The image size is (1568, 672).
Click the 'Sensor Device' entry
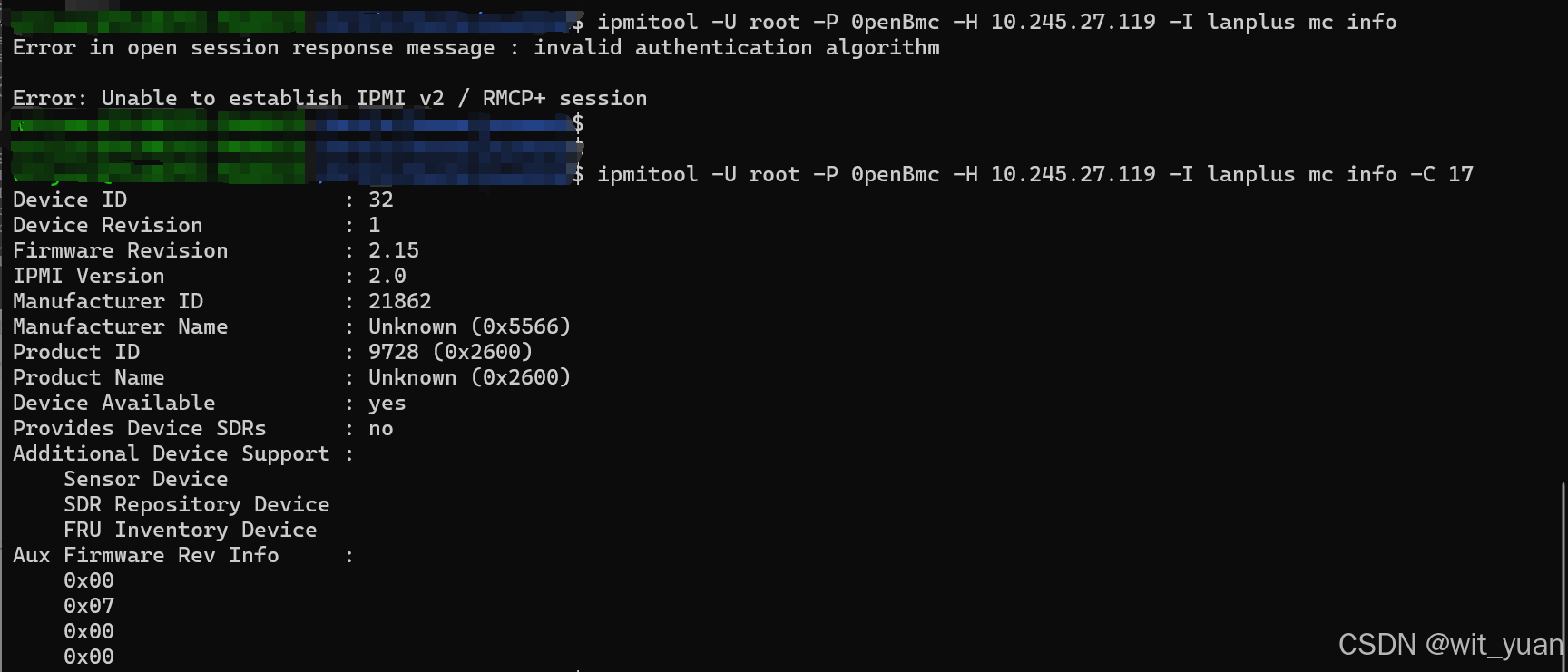(x=146, y=479)
